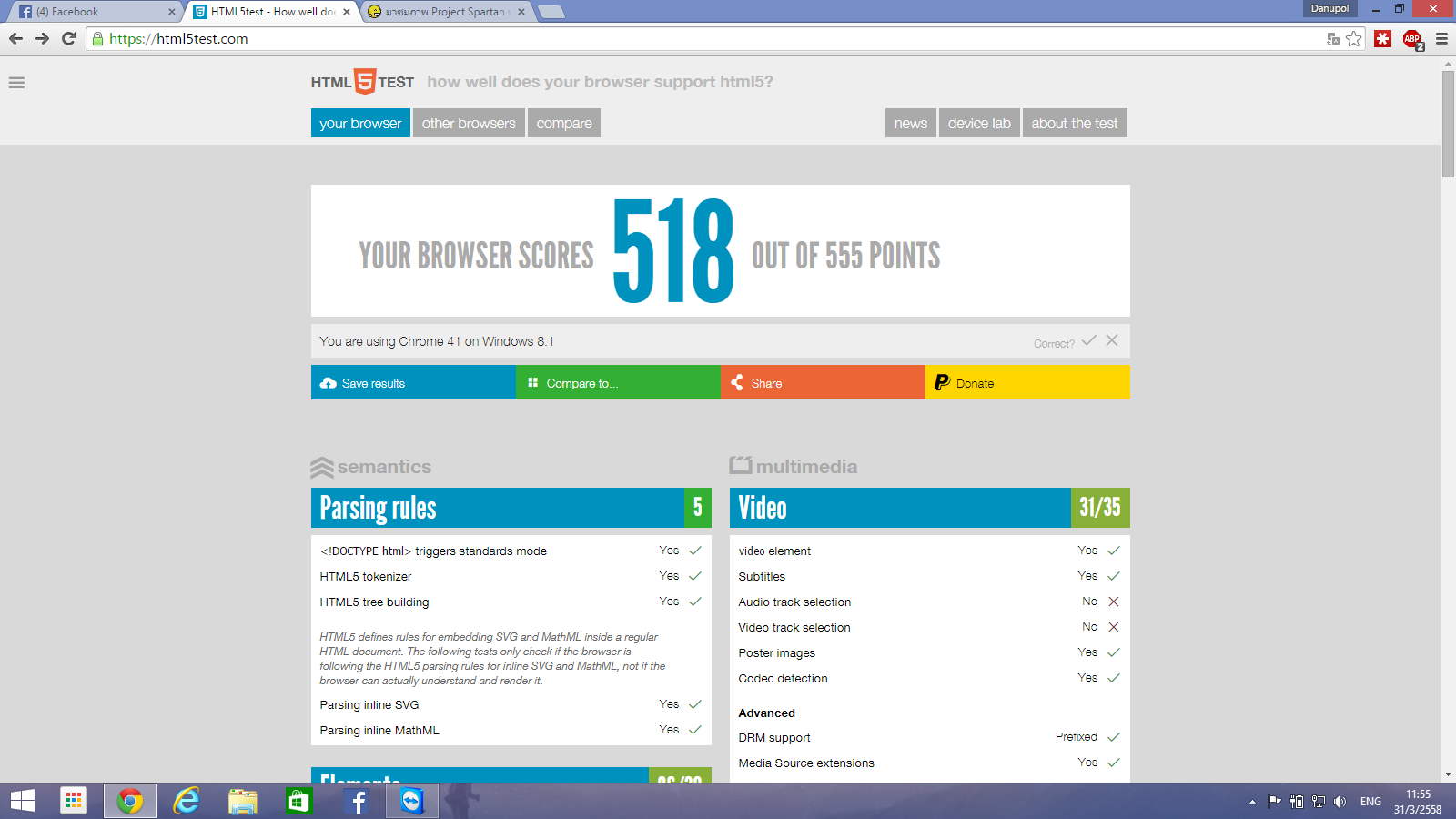Open the Facebook app on the taskbar
Viewport: 1456px width, 819px height.
tap(358, 801)
